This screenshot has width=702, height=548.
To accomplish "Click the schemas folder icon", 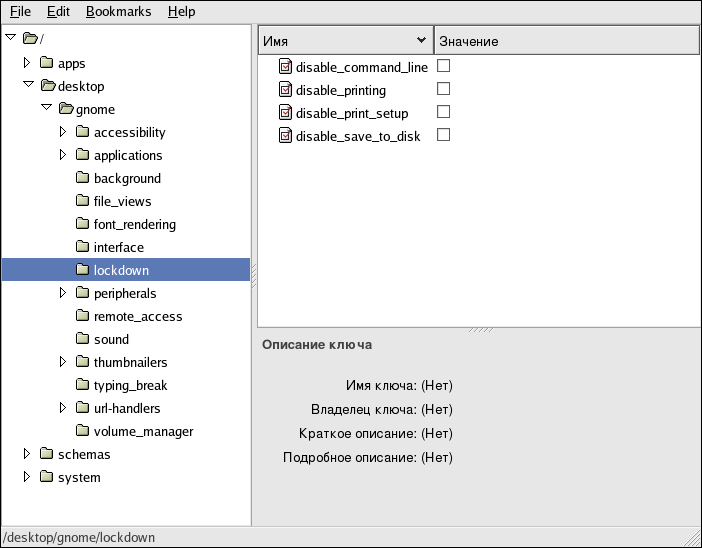I will [x=47, y=454].
